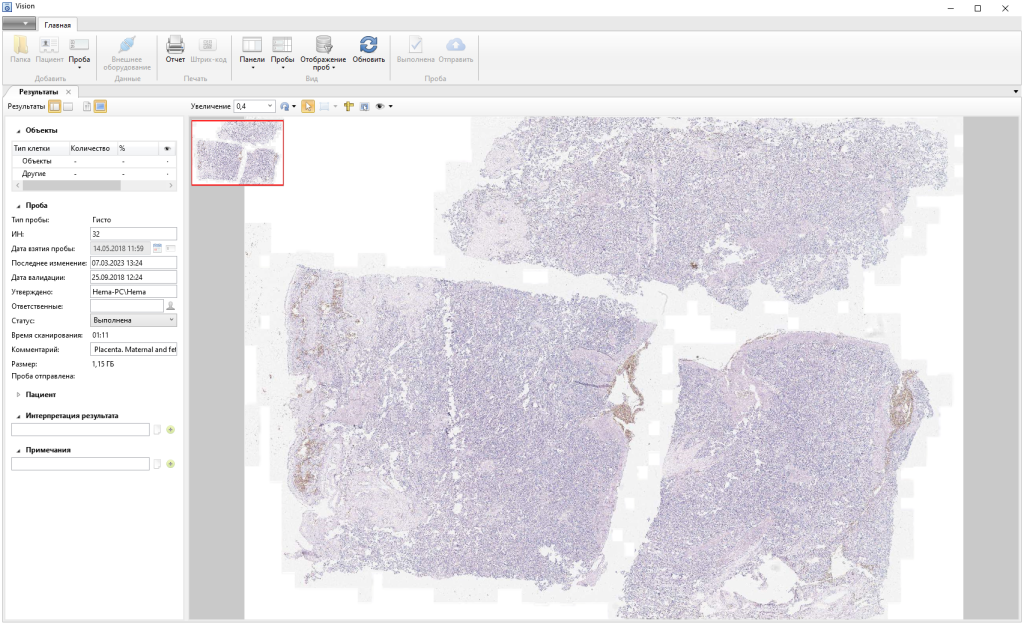This screenshot has width=1024, height=623.
Task: Toggle the eye visibility dropdown in viewer toolbar
Action: click(382, 106)
